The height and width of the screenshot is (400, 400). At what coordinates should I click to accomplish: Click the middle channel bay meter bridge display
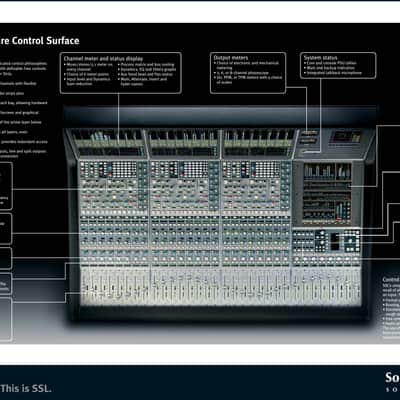[184, 143]
